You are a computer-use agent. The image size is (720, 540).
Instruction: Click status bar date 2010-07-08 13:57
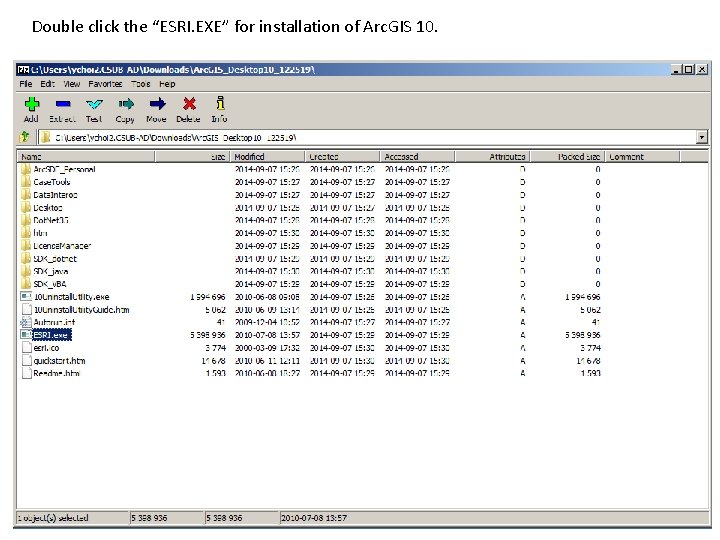click(314, 518)
